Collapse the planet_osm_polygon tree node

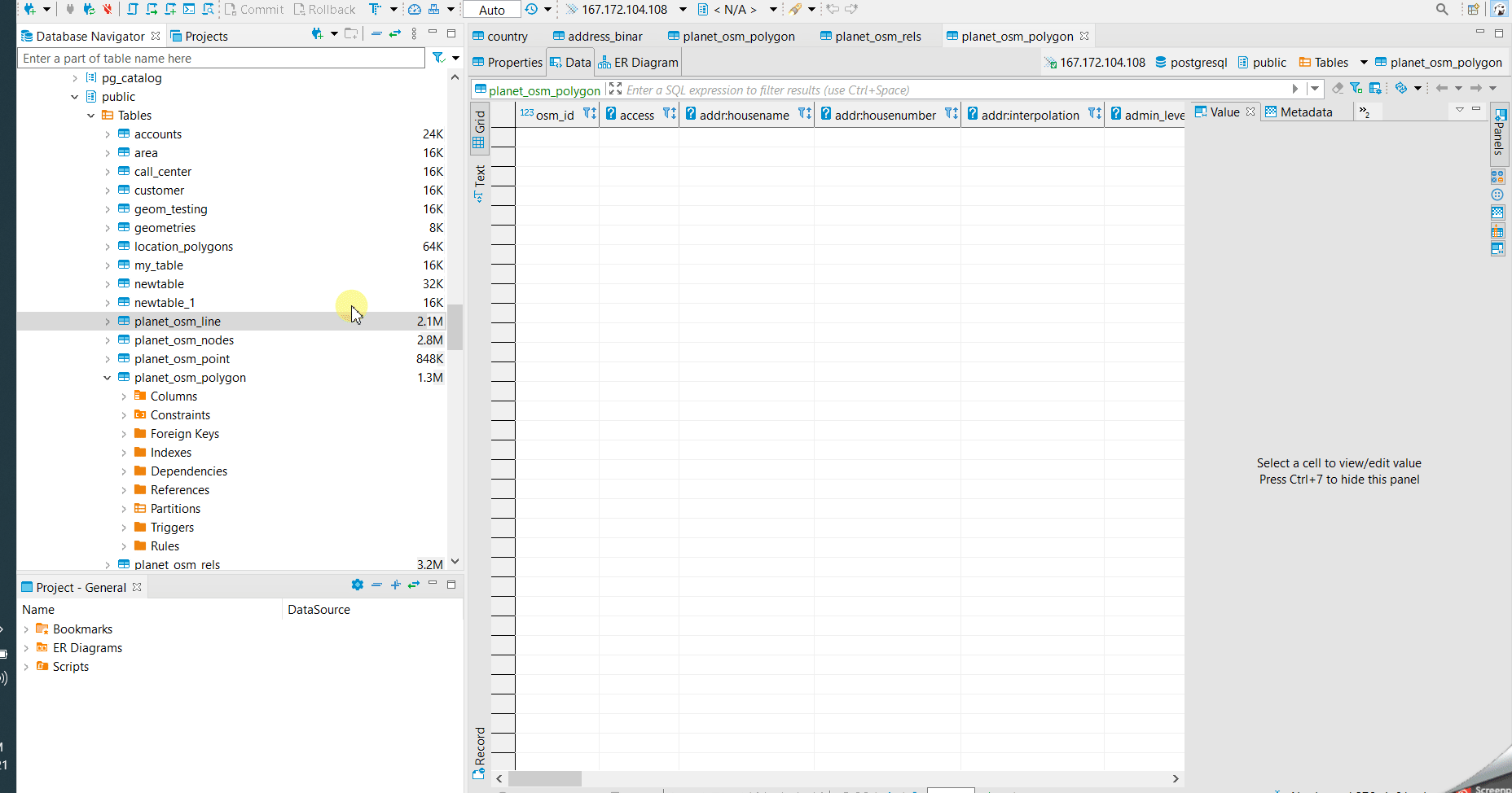tap(107, 378)
